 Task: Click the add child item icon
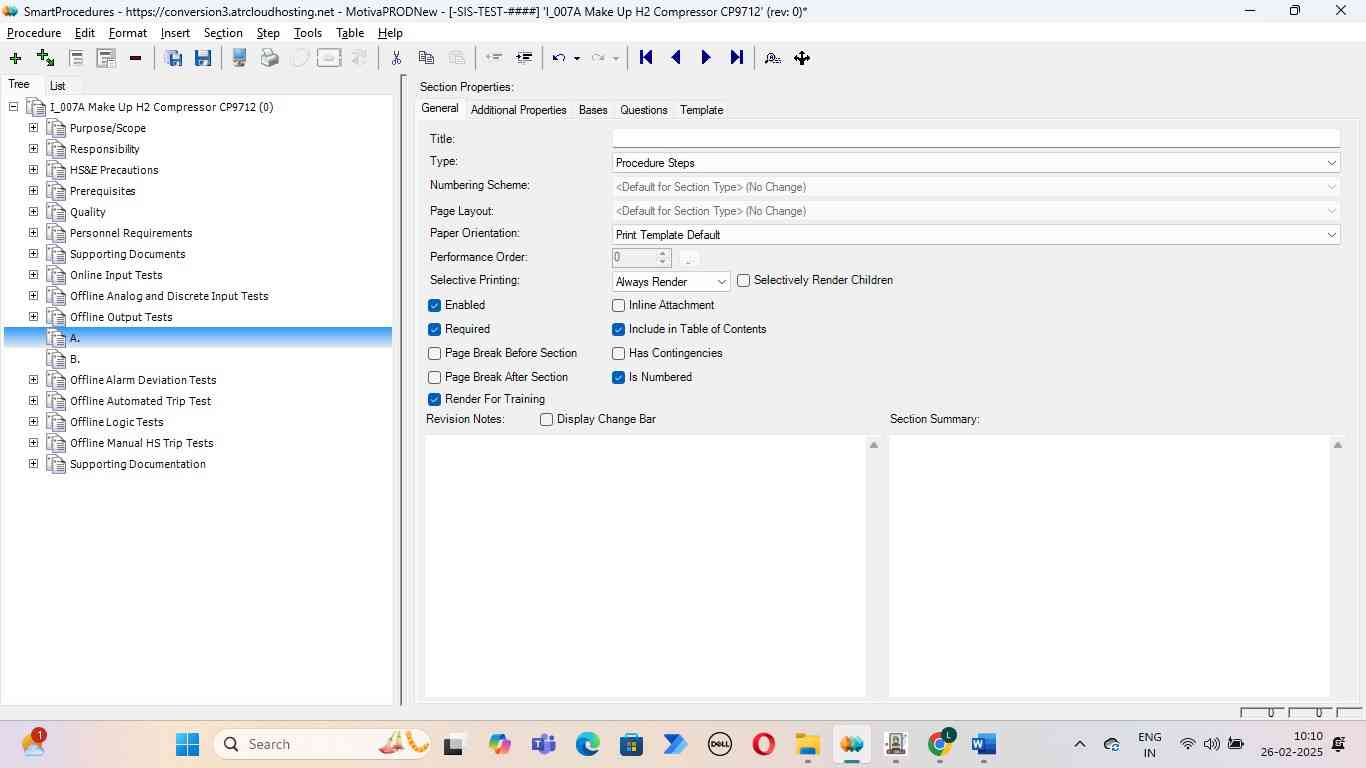(45, 58)
